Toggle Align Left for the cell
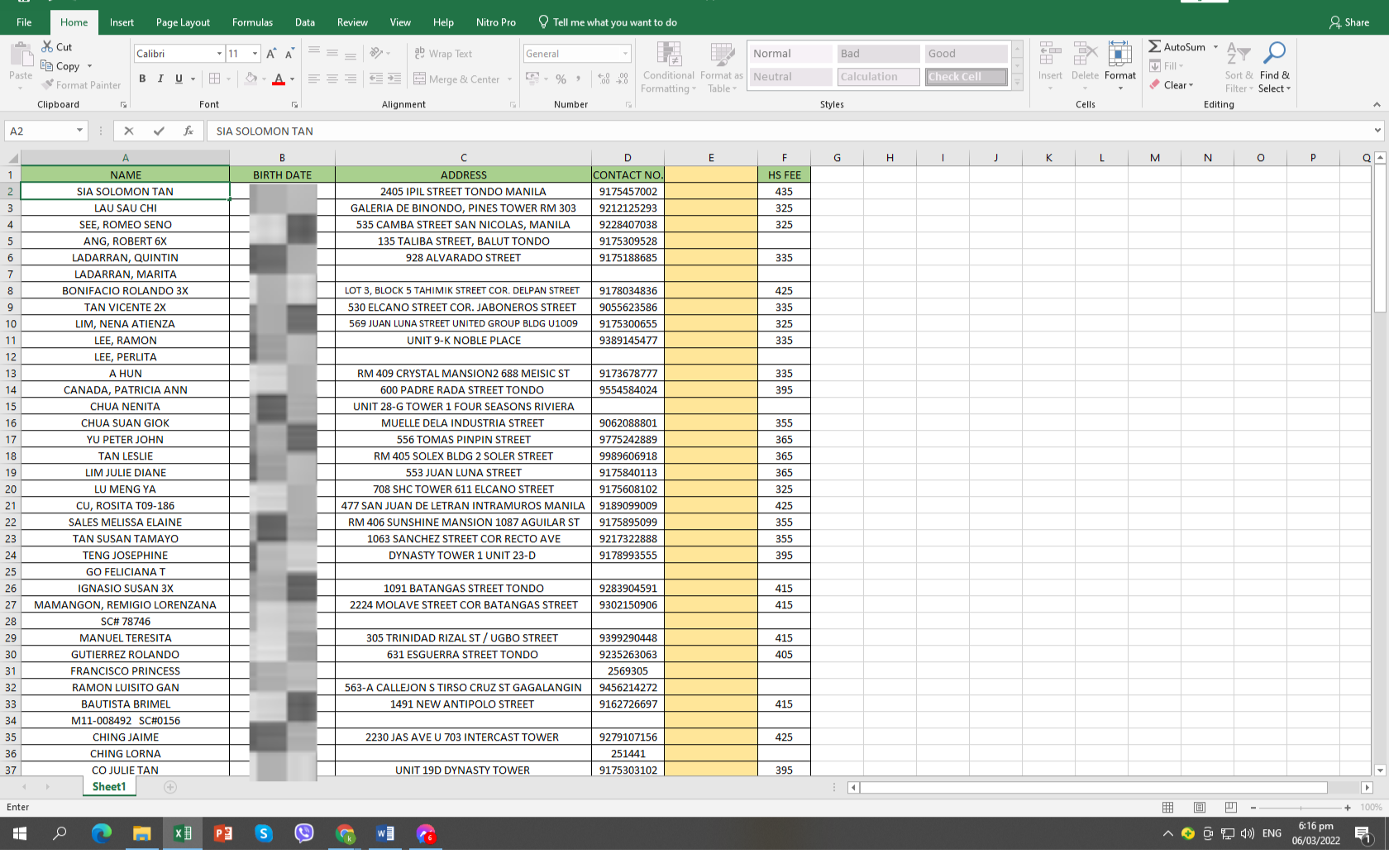The width and height of the screenshot is (1389, 868). tap(314, 79)
